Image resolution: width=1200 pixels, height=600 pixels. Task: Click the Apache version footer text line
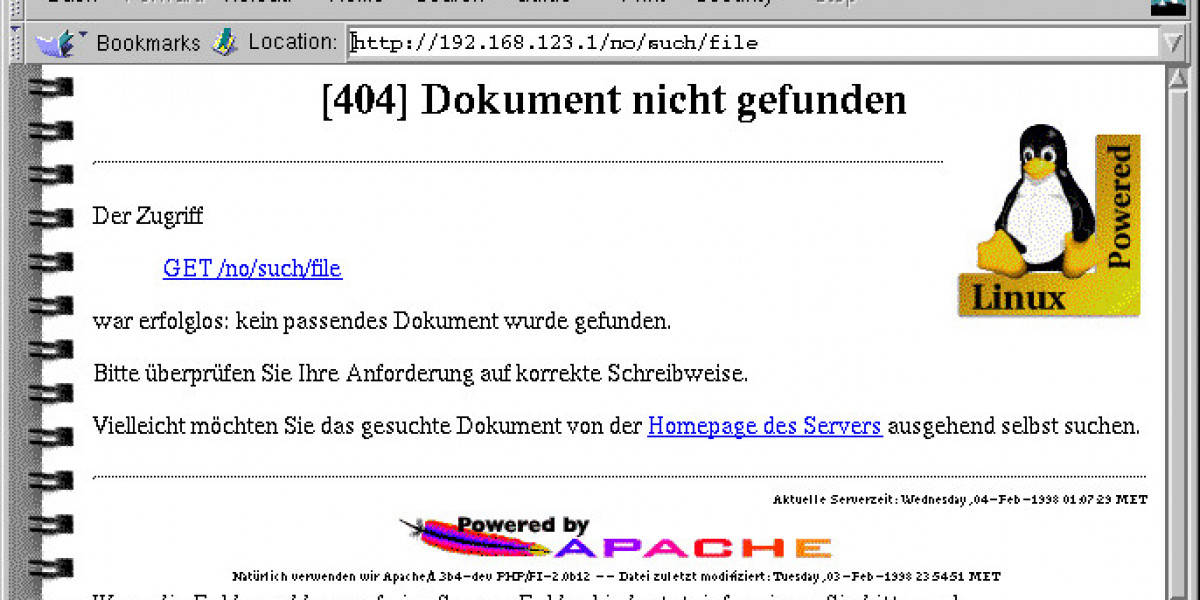click(x=615, y=577)
